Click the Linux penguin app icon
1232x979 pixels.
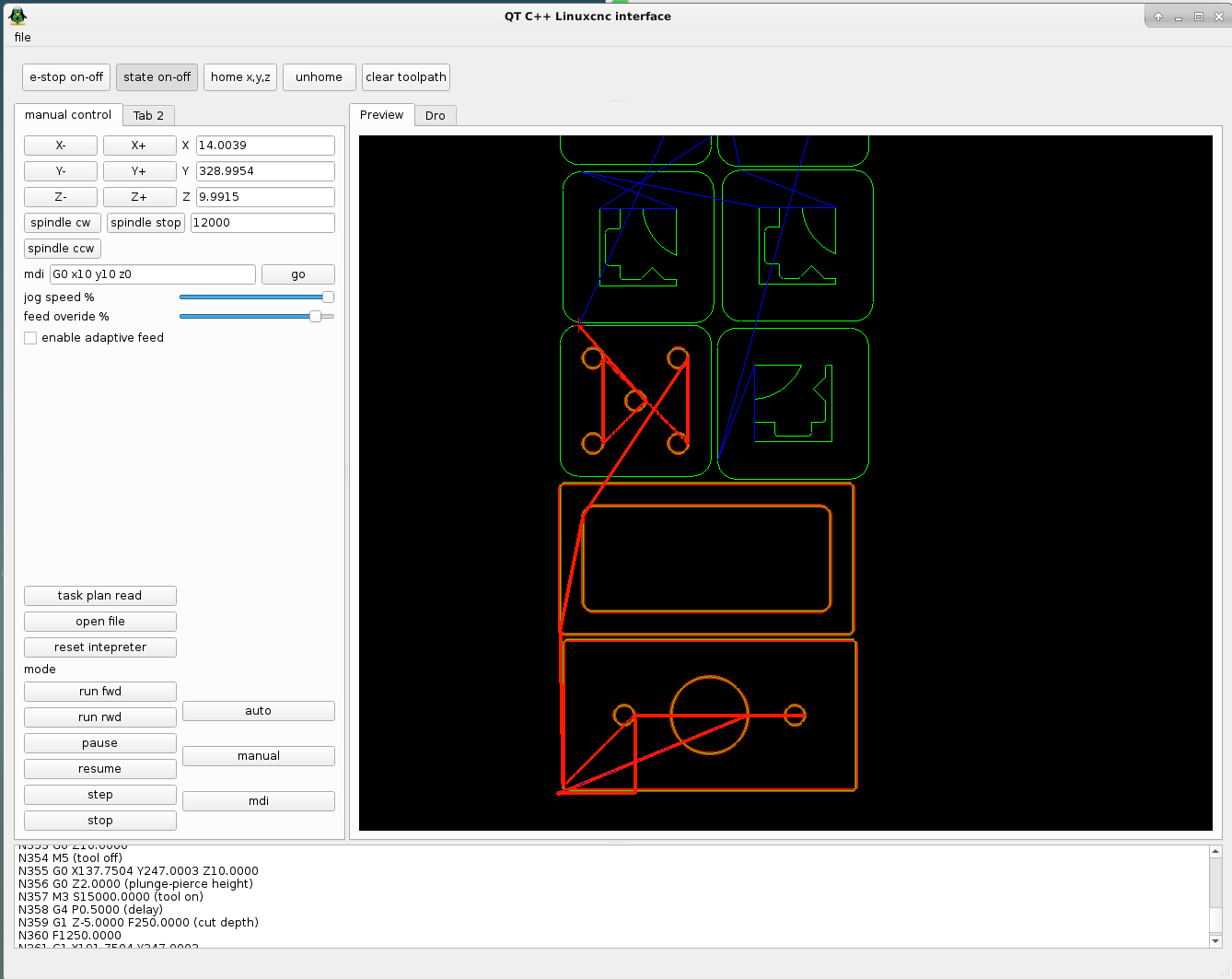[x=17, y=16]
